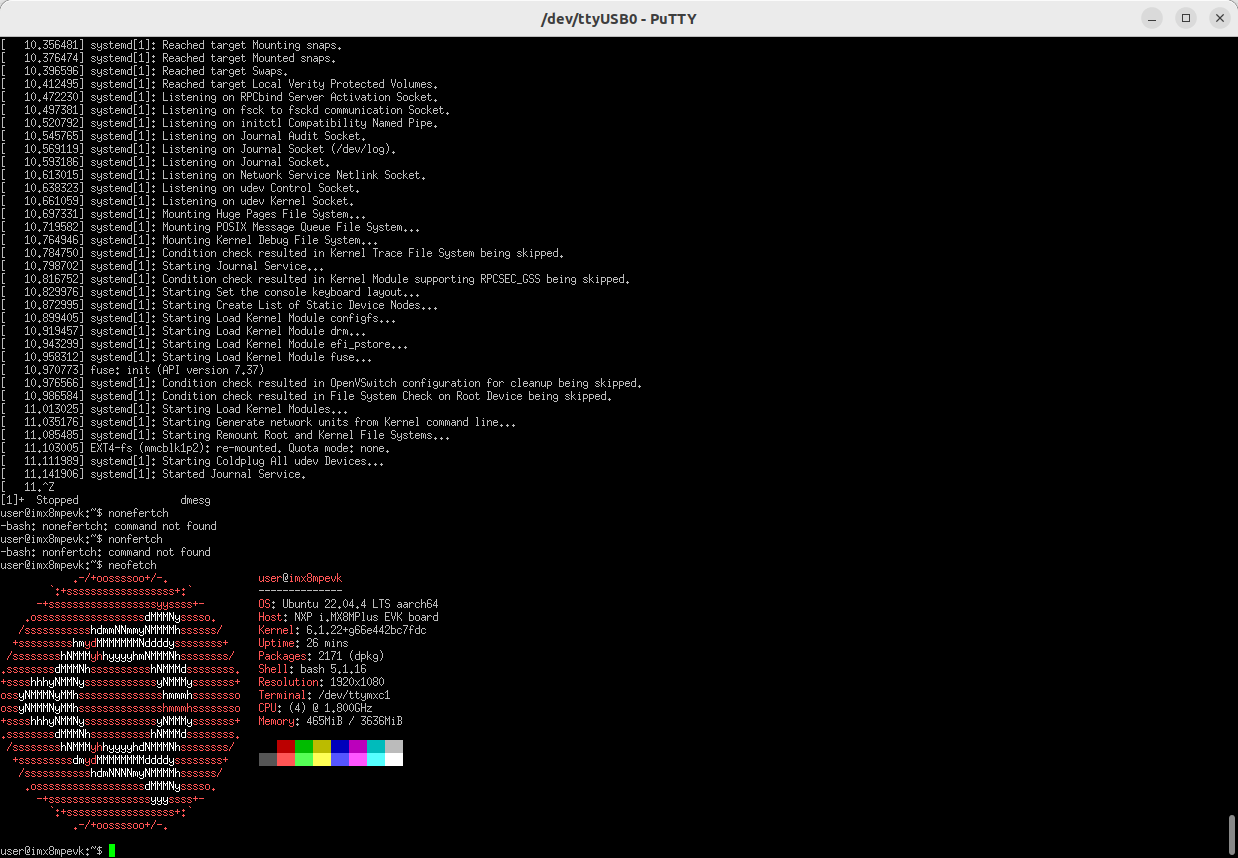Click the minimize window icon
Image resolution: width=1238 pixels, height=858 pixels.
tap(1151, 18)
